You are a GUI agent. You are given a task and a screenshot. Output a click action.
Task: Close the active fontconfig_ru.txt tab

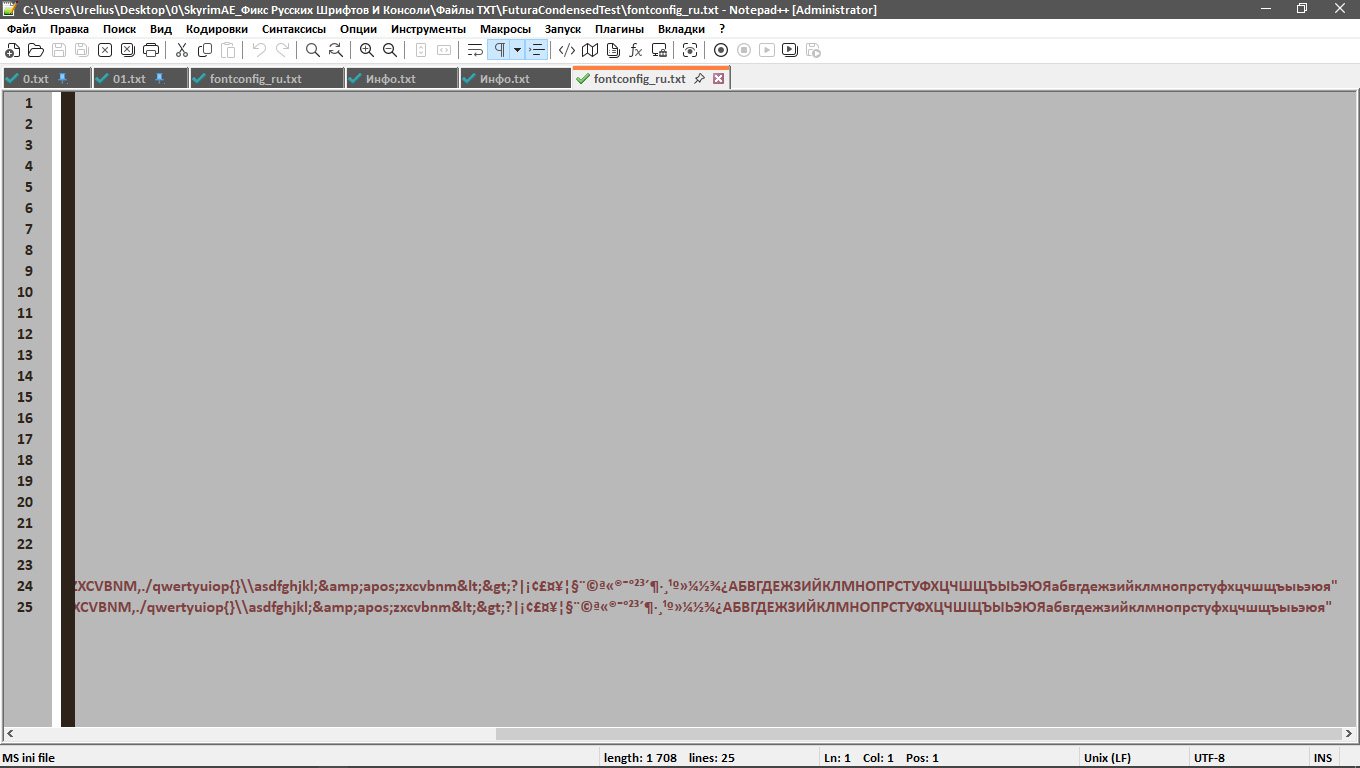tap(718, 78)
